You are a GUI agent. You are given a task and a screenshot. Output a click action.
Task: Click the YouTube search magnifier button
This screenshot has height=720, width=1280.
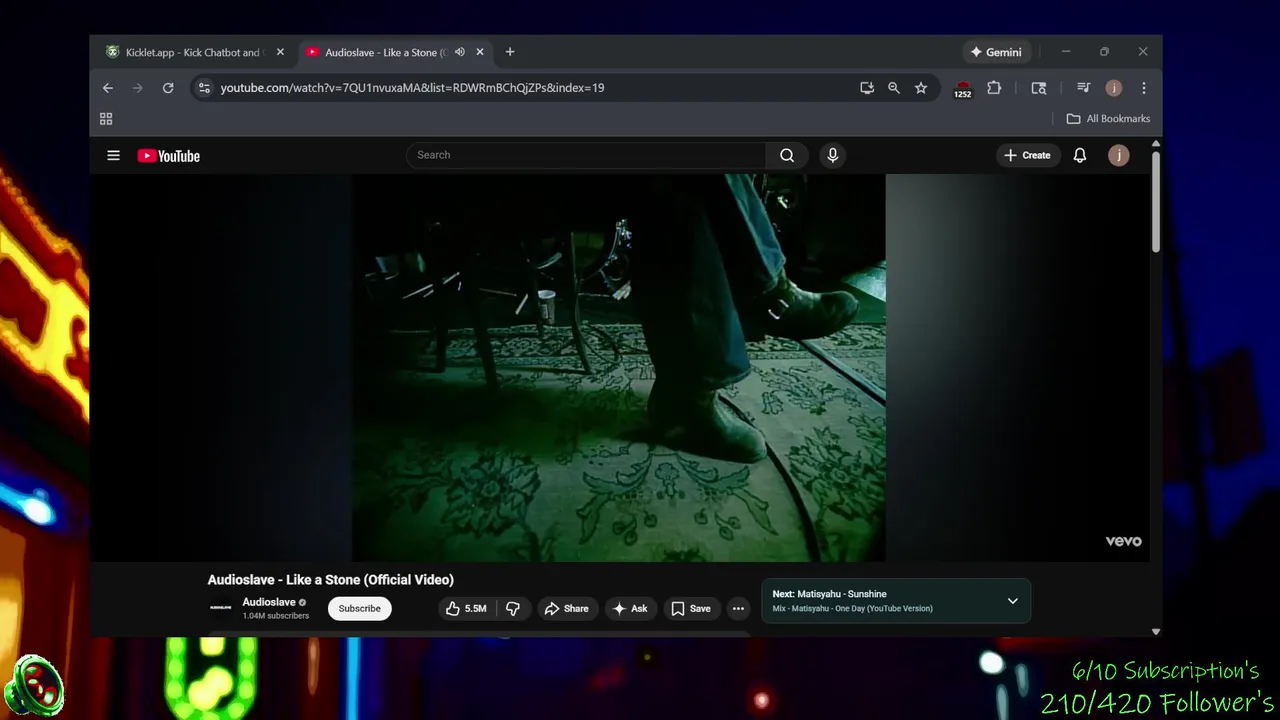click(x=787, y=155)
